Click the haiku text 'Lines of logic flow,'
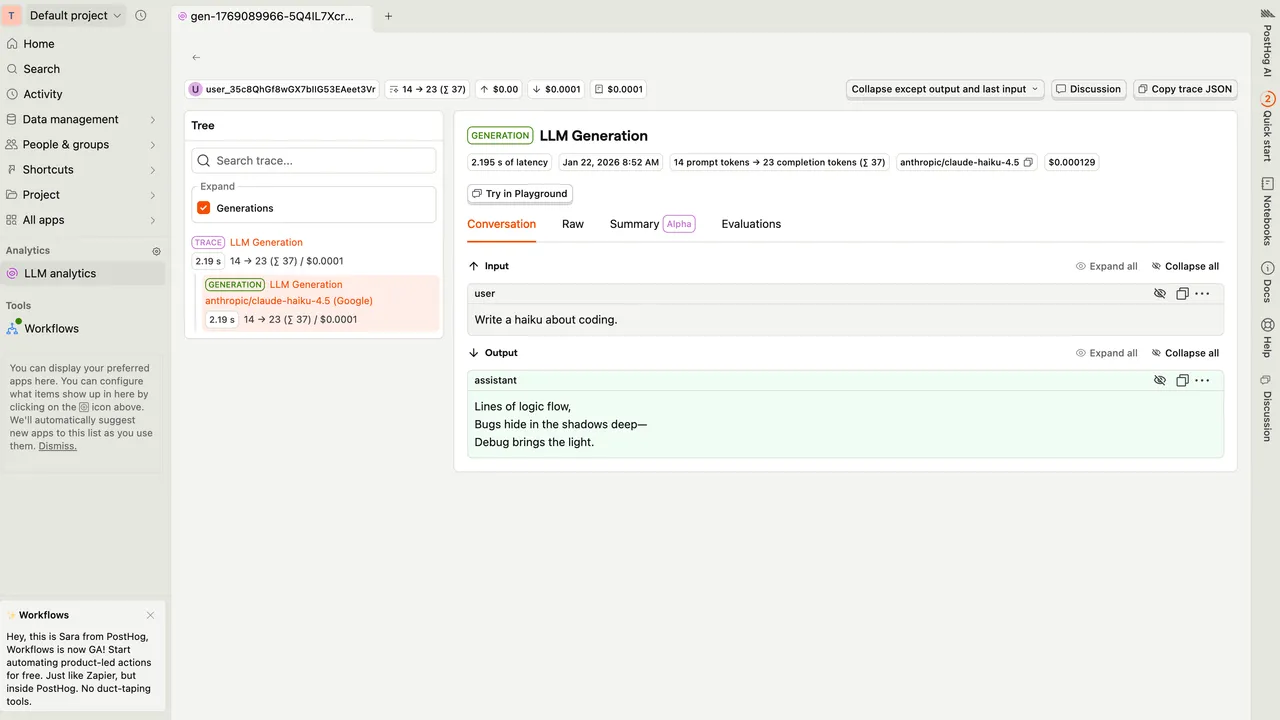The width and height of the screenshot is (1280, 720). tap(523, 406)
